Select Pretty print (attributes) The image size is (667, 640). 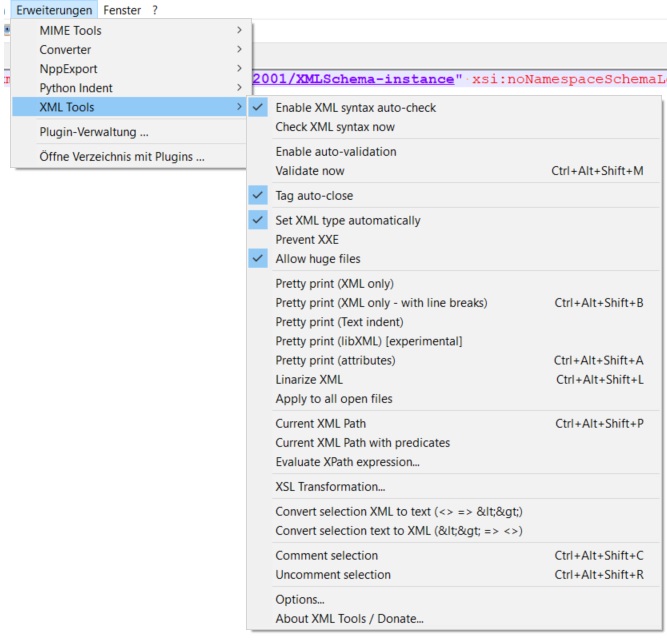(454, 361)
